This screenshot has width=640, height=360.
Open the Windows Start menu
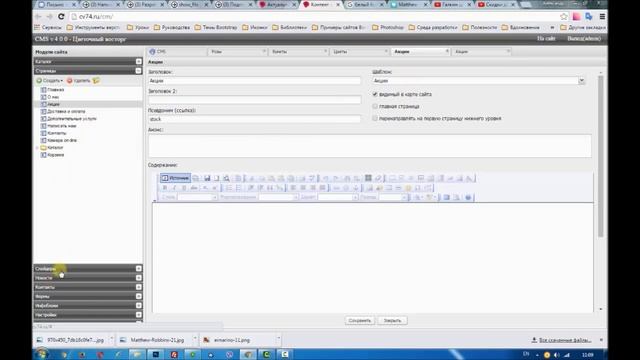[x=42, y=354]
